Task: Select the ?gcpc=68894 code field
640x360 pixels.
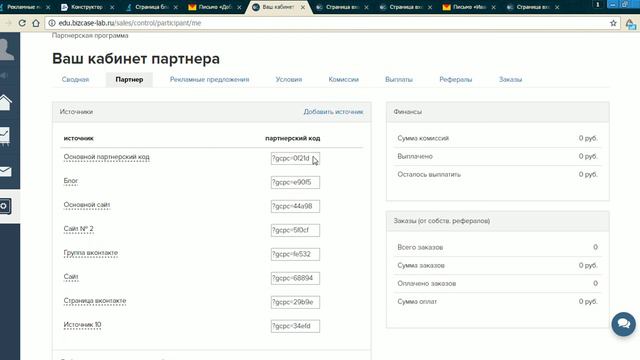Action: 295,278
